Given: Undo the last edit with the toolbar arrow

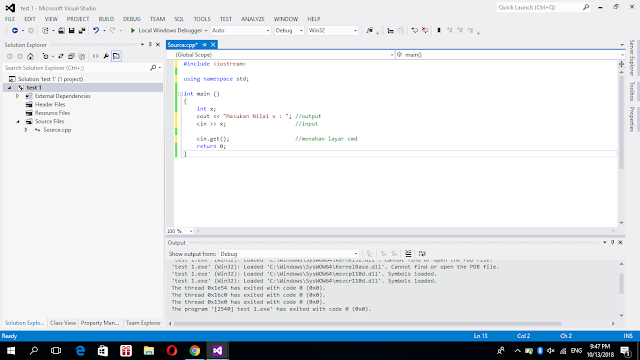Looking at the screenshot, I should click(x=96, y=31).
